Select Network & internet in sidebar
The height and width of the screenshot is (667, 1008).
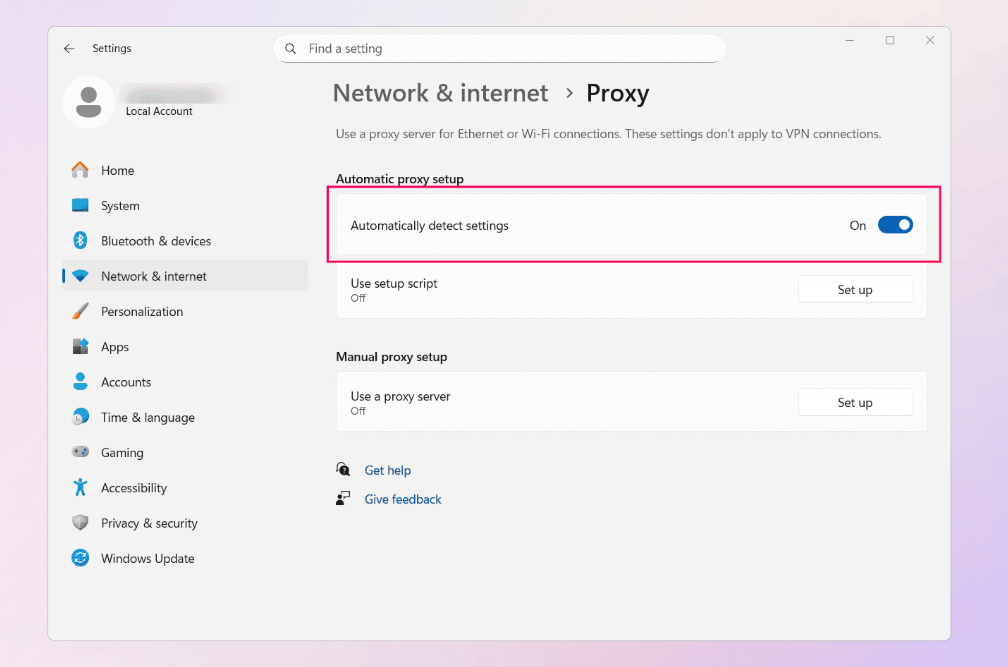tap(153, 277)
